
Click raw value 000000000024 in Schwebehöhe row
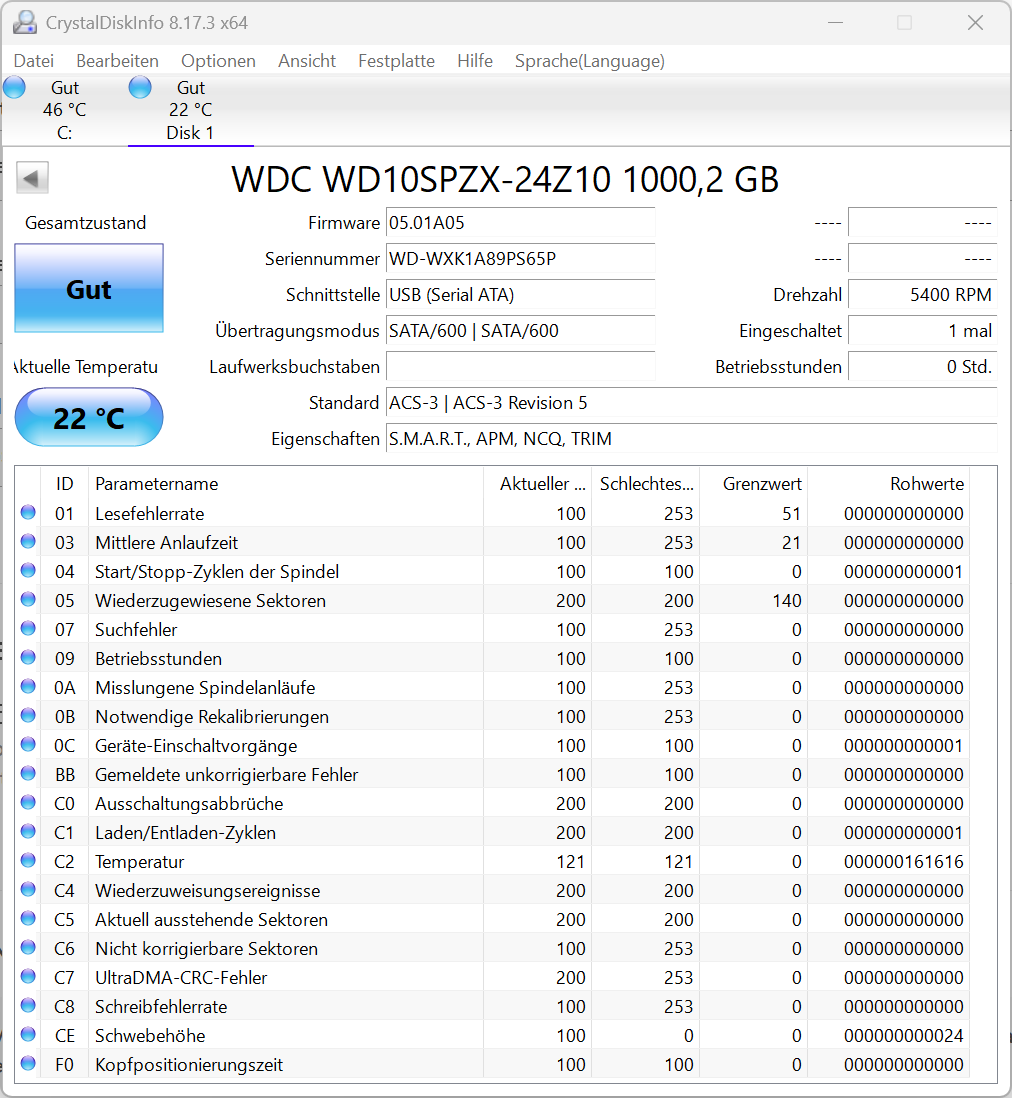point(903,1035)
